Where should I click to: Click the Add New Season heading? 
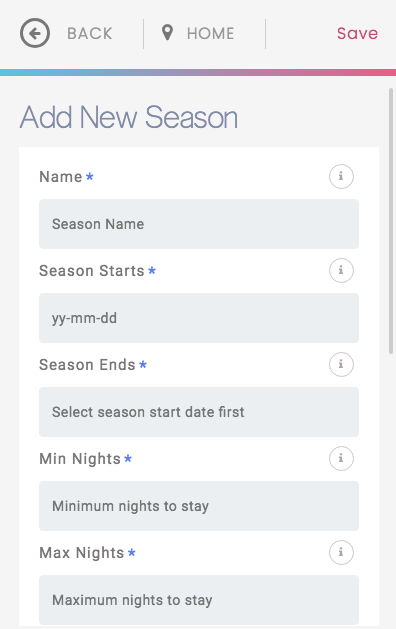[x=129, y=118]
